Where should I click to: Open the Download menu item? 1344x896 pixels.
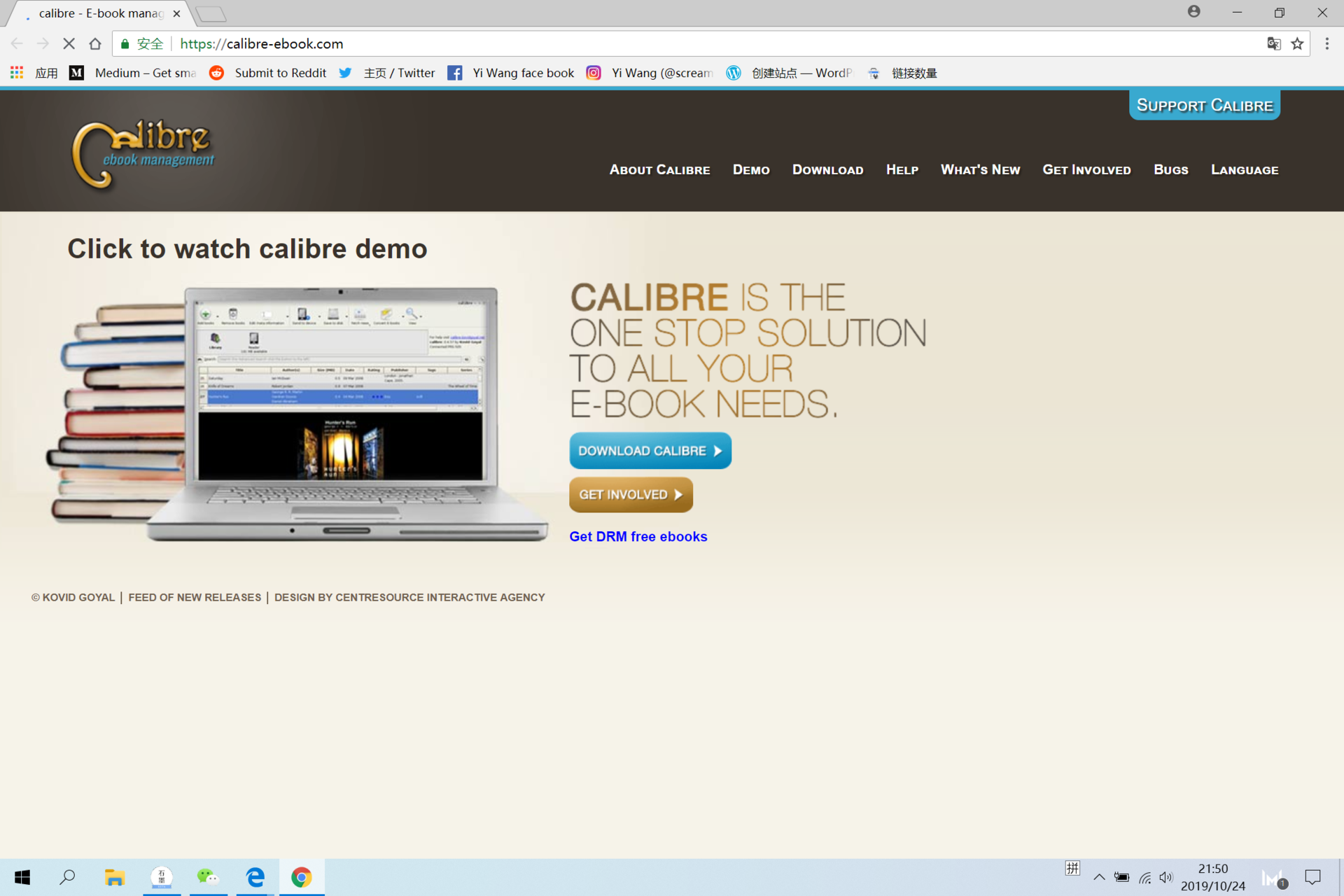(827, 169)
